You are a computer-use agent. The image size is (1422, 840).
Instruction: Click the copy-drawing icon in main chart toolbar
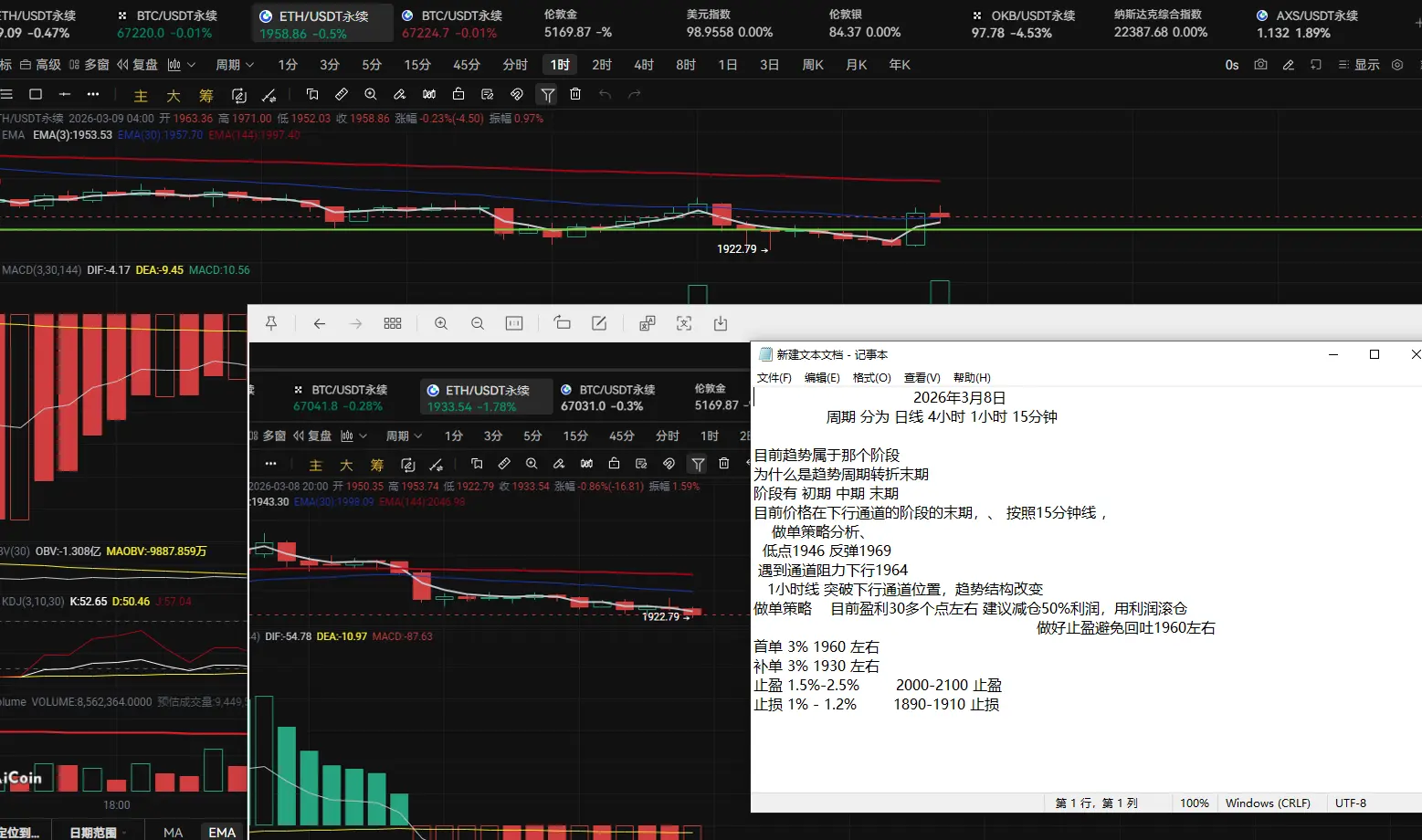point(312,94)
